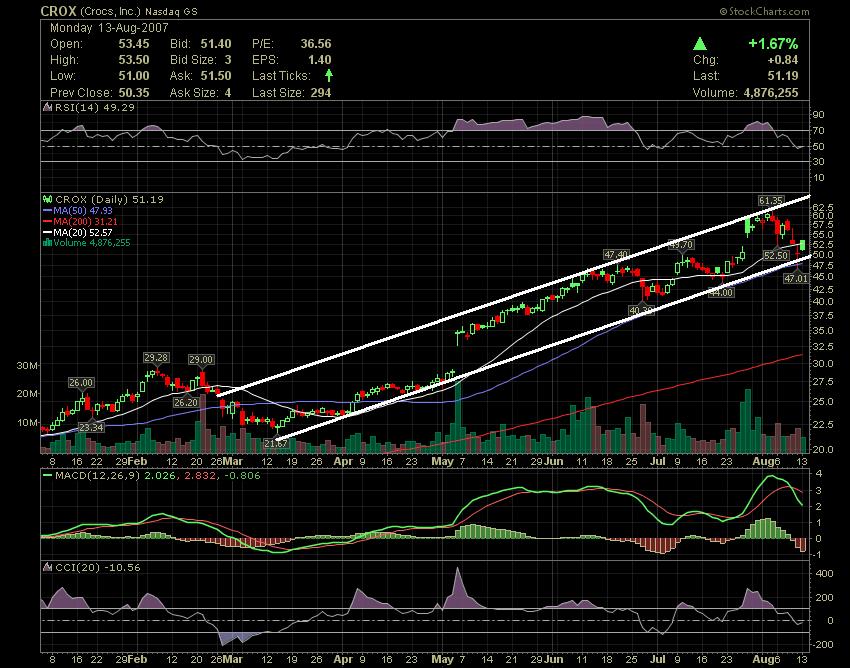Viewport: 850px width, 668px height.
Task: Click the 29.00 price annotation
Action: [201, 359]
